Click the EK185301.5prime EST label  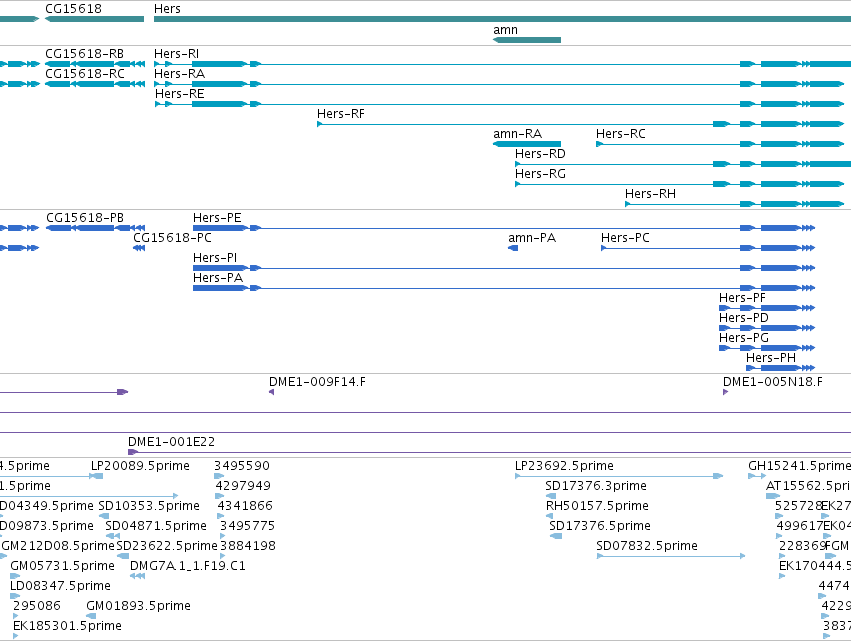(67, 627)
